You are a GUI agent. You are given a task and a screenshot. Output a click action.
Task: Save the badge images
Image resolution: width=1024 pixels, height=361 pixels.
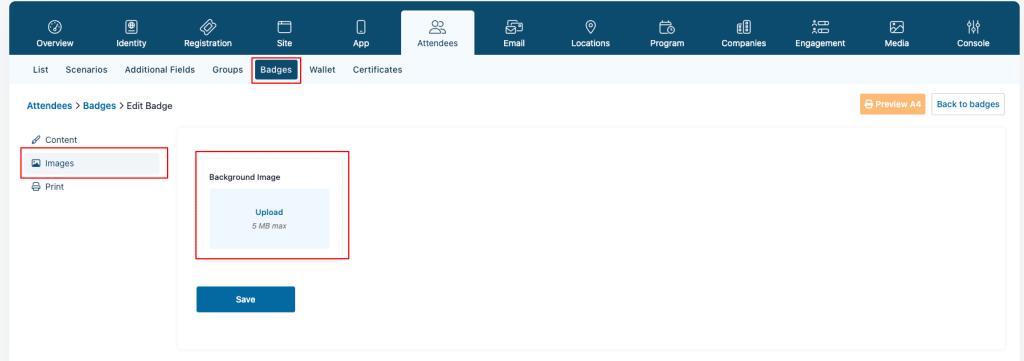click(x=246, y=300)
